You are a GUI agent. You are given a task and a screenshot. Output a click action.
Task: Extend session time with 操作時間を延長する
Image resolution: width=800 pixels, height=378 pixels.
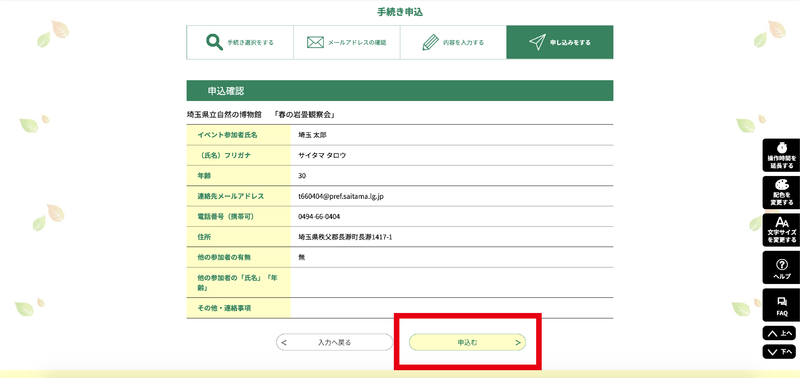pyautogui.click(x=781, y=155)
